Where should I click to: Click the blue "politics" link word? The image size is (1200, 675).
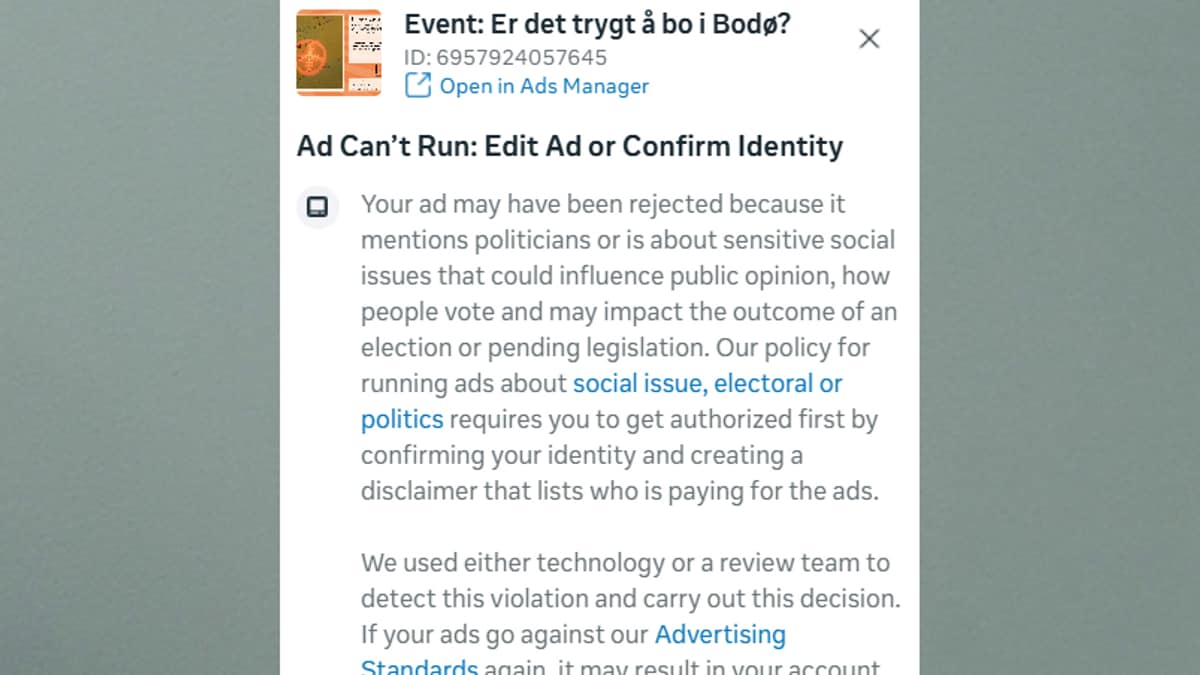pyautogui.click(x=402, y=419)
